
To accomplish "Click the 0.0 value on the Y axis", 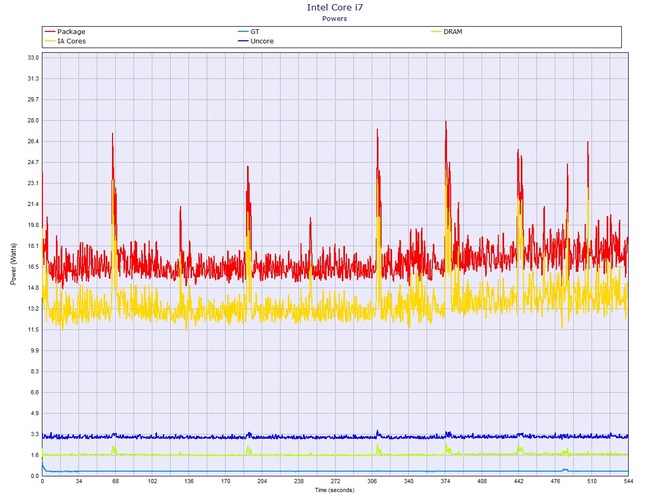I will pyautogui.click(x=35, y=476).
